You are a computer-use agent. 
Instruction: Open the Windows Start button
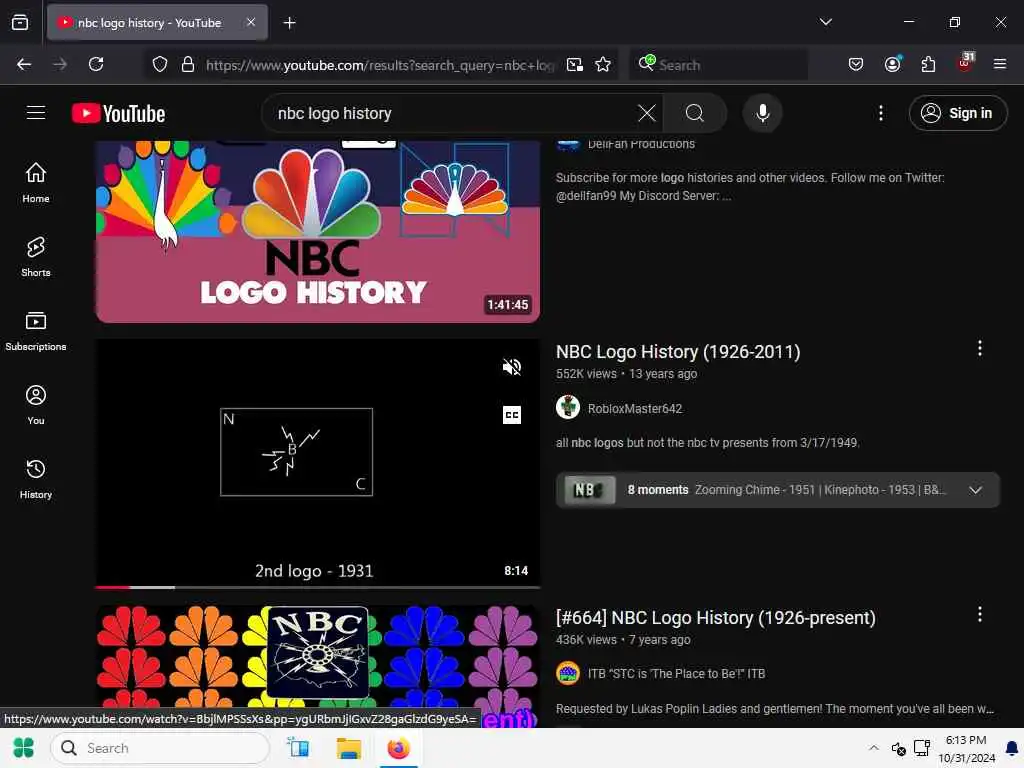(24, 748)
